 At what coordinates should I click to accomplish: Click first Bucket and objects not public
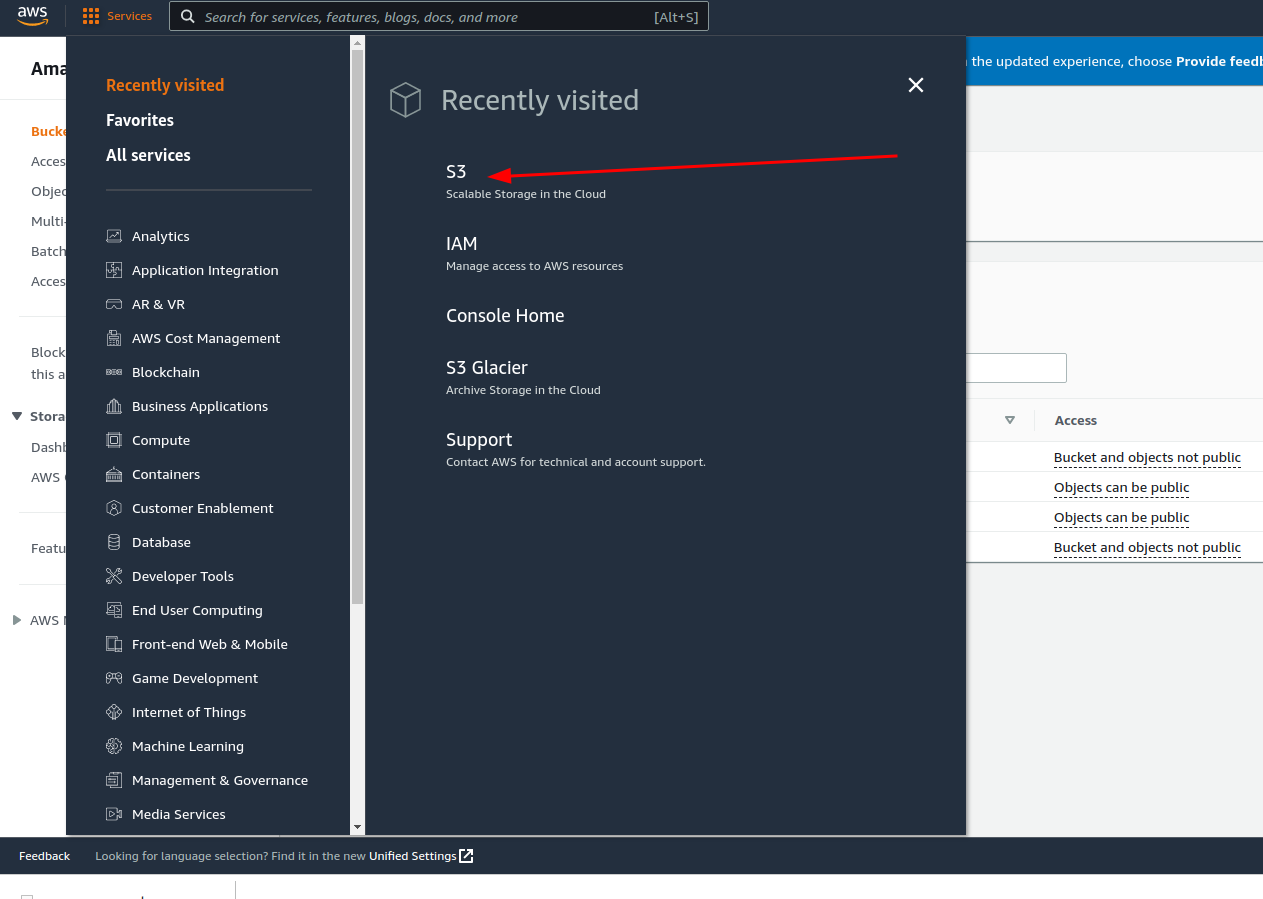pyautogui.click(x=1147, y=458)
